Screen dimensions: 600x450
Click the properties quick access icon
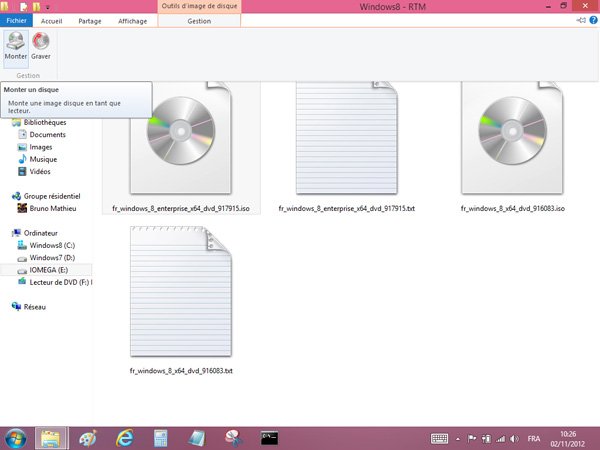[24, 7]
